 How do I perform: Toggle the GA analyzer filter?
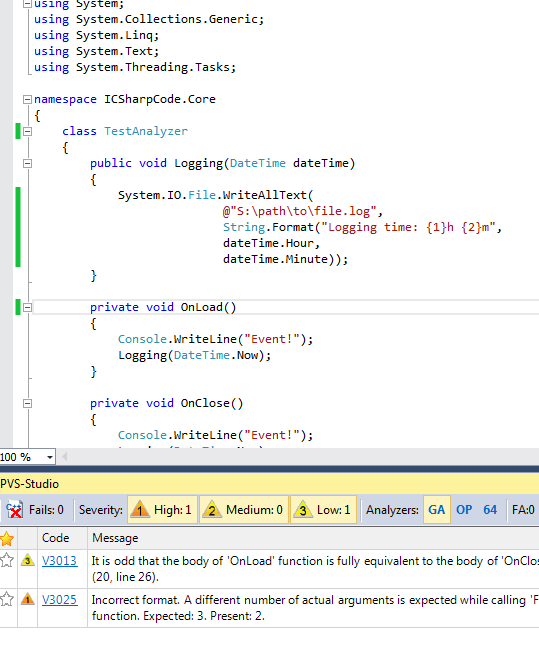437,510
